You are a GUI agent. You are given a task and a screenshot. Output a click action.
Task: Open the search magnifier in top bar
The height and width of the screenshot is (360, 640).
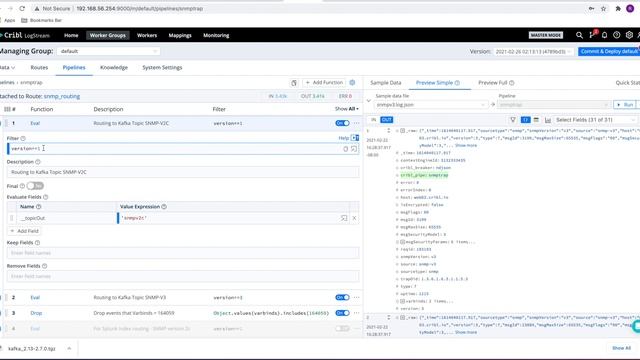point(579,35)
